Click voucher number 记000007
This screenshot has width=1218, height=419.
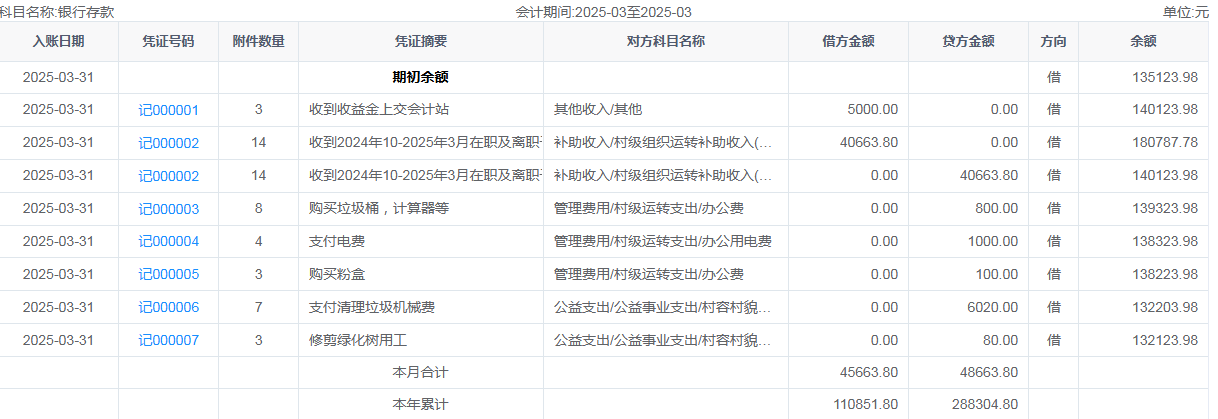(168, 341)
